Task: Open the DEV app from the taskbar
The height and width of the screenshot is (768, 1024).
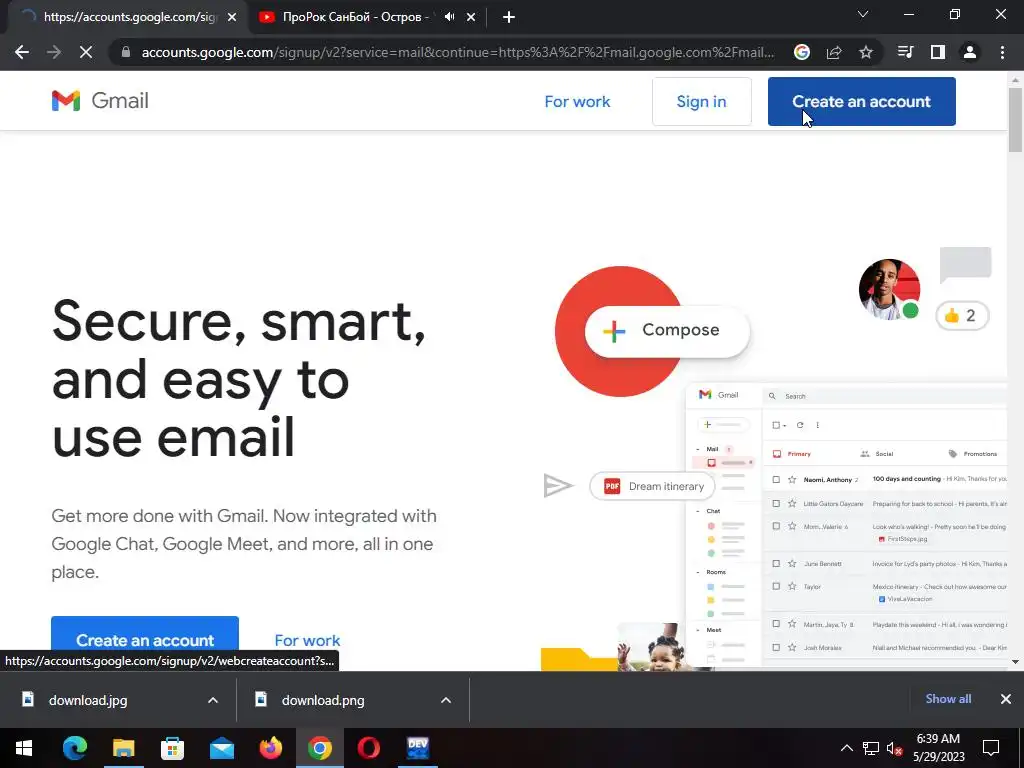Action: (x=417, y=748)
